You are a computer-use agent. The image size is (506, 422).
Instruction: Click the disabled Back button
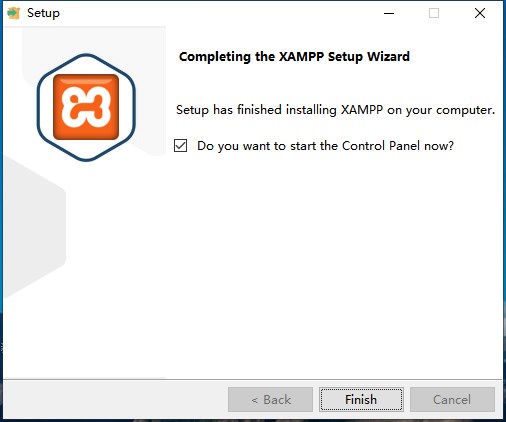(270, 399)
